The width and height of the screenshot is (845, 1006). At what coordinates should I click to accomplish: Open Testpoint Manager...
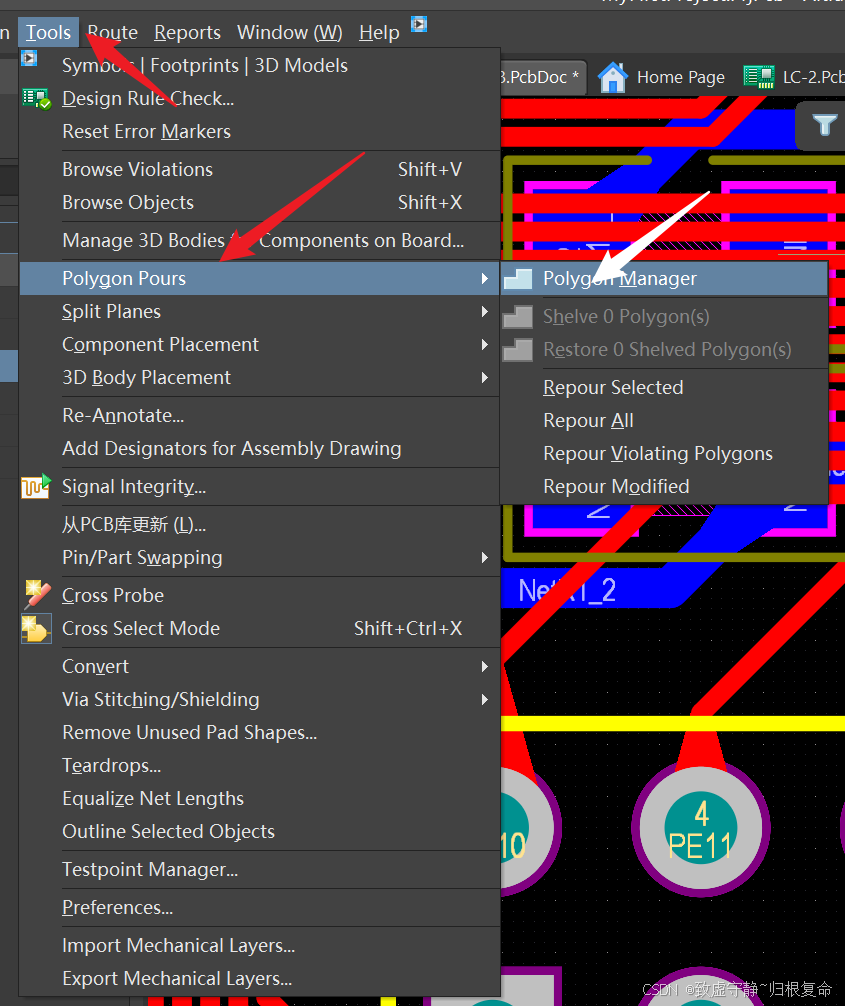[260, 869]
